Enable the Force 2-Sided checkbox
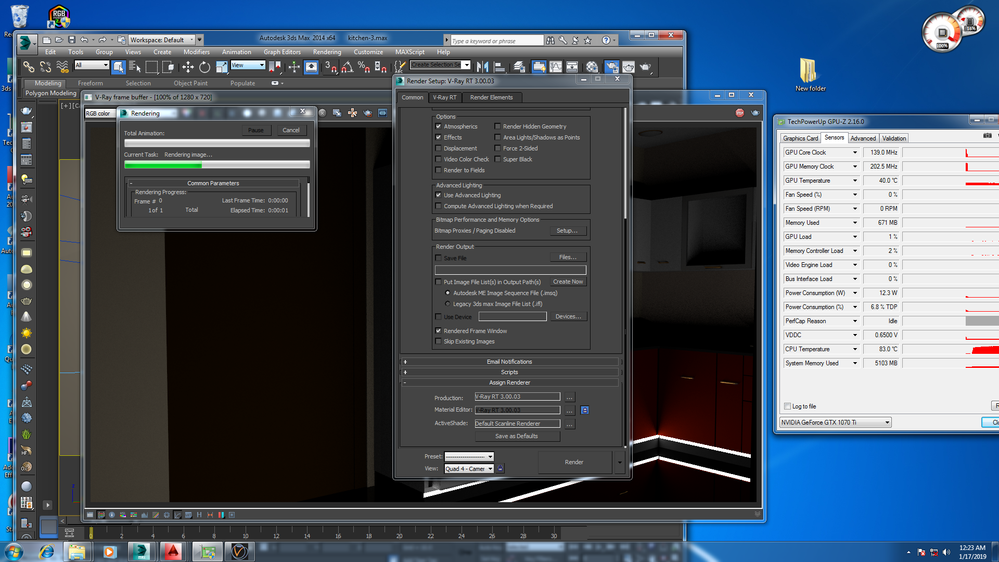This screenshot has width=999, height=562. coord(498,148)
